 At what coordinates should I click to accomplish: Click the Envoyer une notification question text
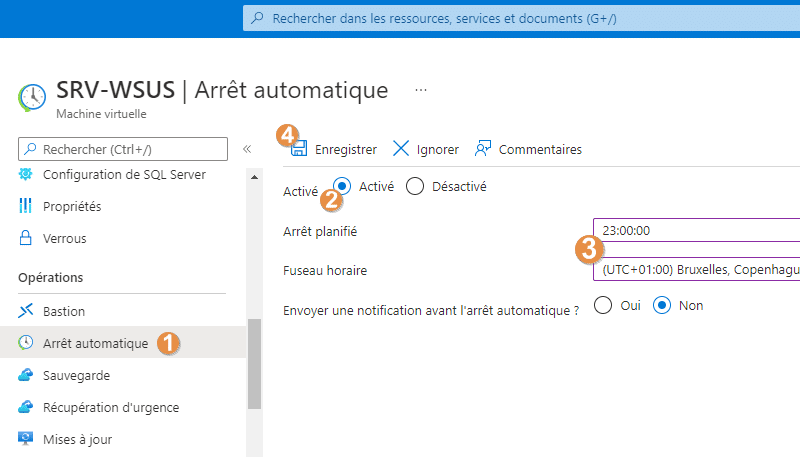tap(431, 311)
